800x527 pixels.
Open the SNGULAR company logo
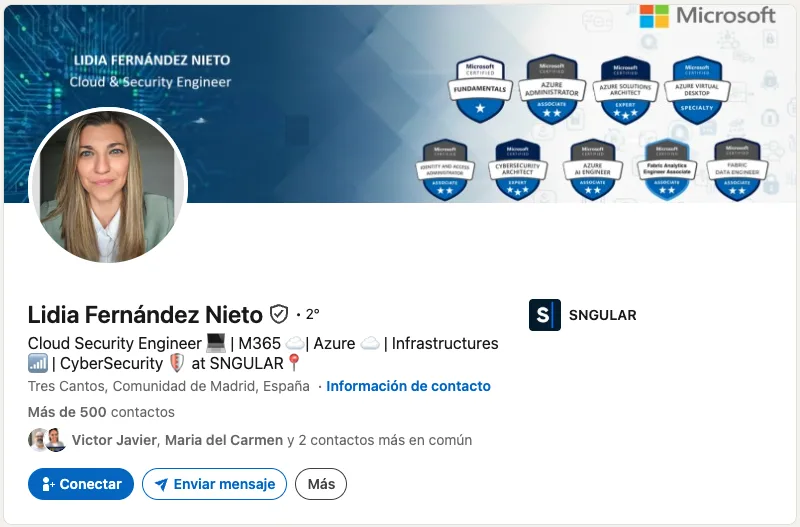(544, 315)
